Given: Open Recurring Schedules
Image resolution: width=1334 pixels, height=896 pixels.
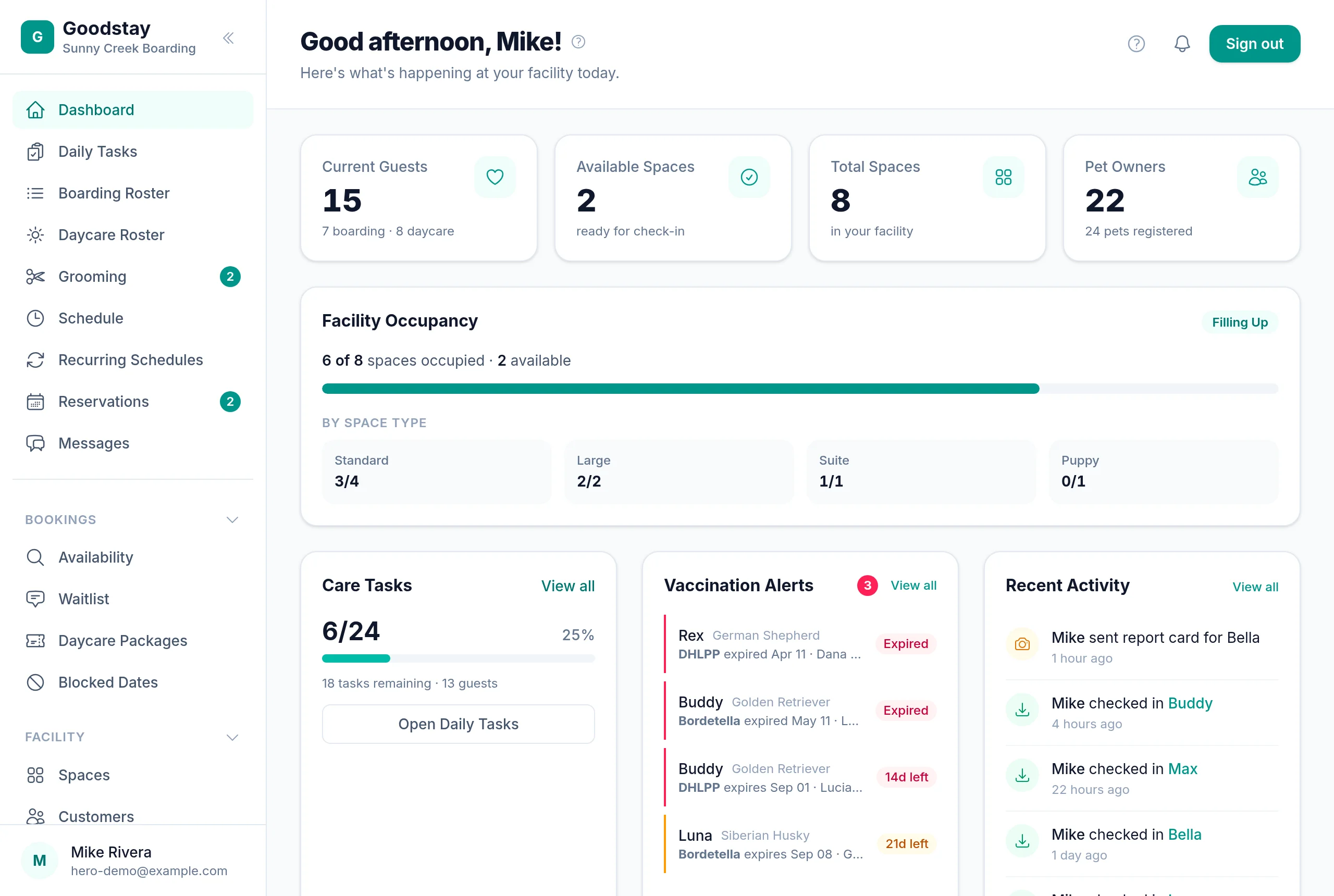Looking at the screenshot, I should pos(132,360).
